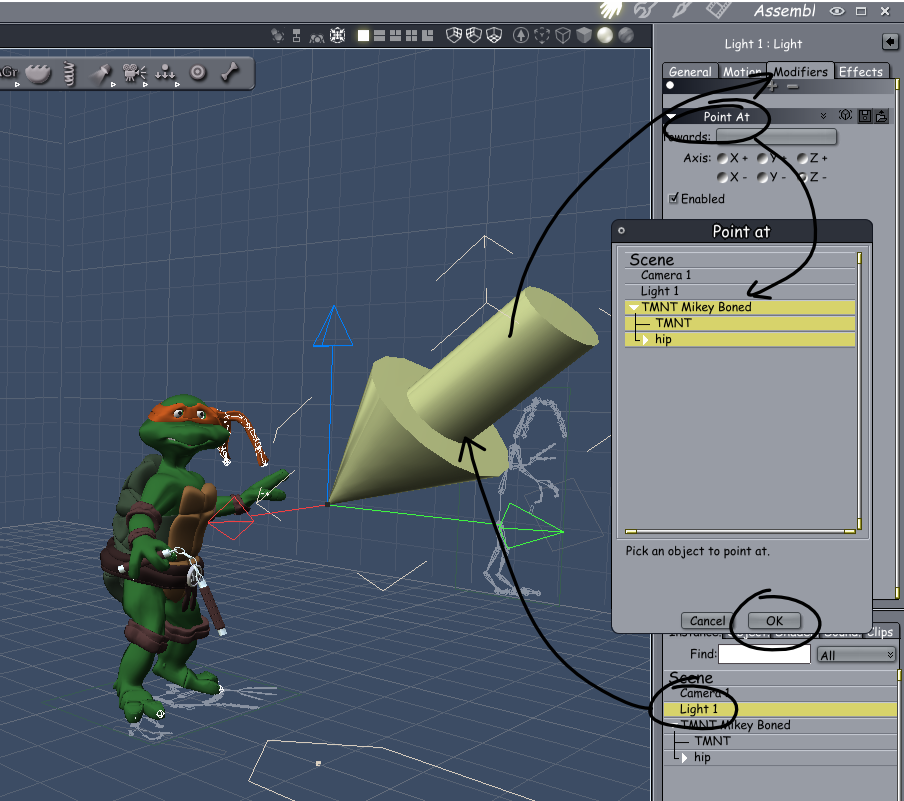Select the bone tool in toolbar
Image resolution: width=904 pixels, height=801 pixels.
[230, 72]
